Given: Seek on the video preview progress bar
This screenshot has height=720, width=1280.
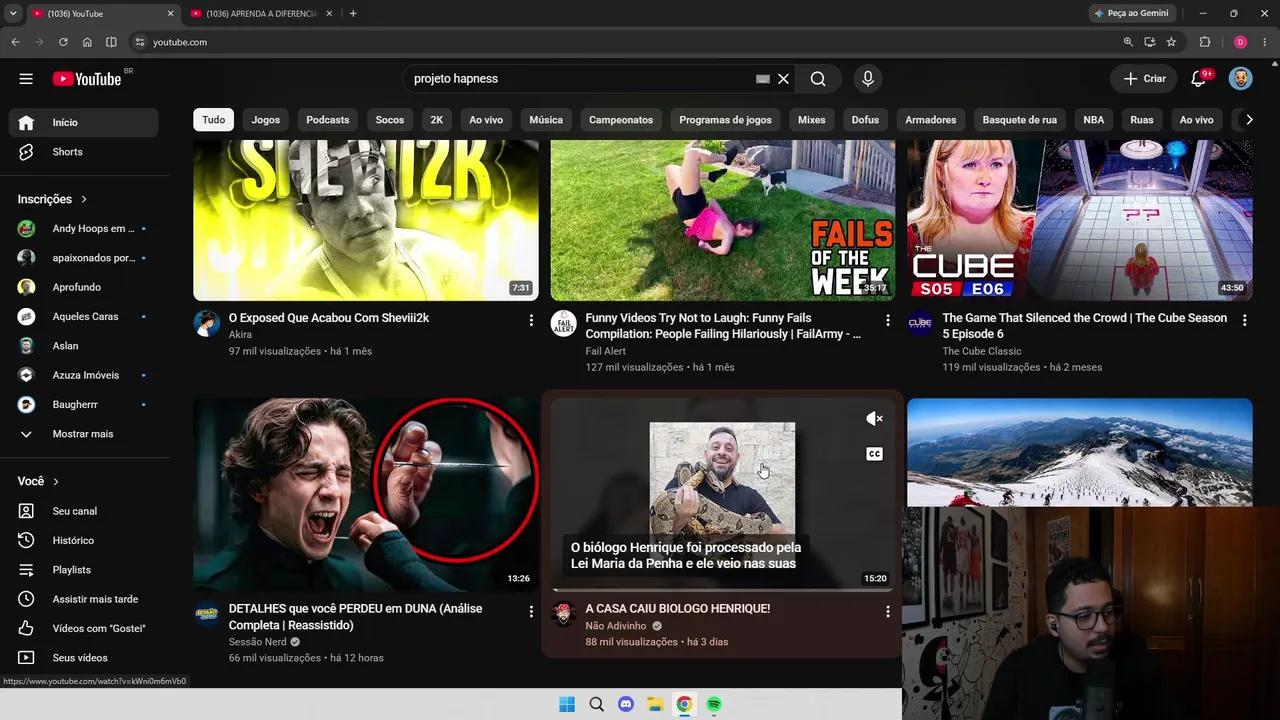Looking at the screenshot, I should pos(723,590).
